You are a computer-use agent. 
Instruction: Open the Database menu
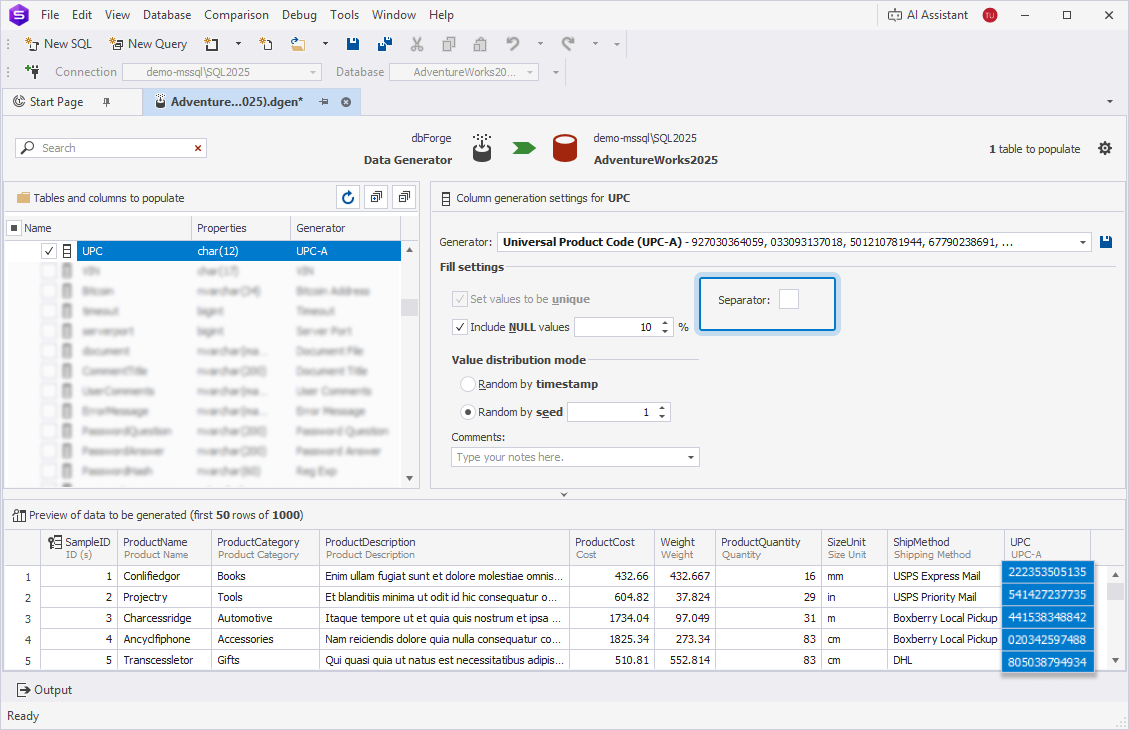[x=167, y=15]
